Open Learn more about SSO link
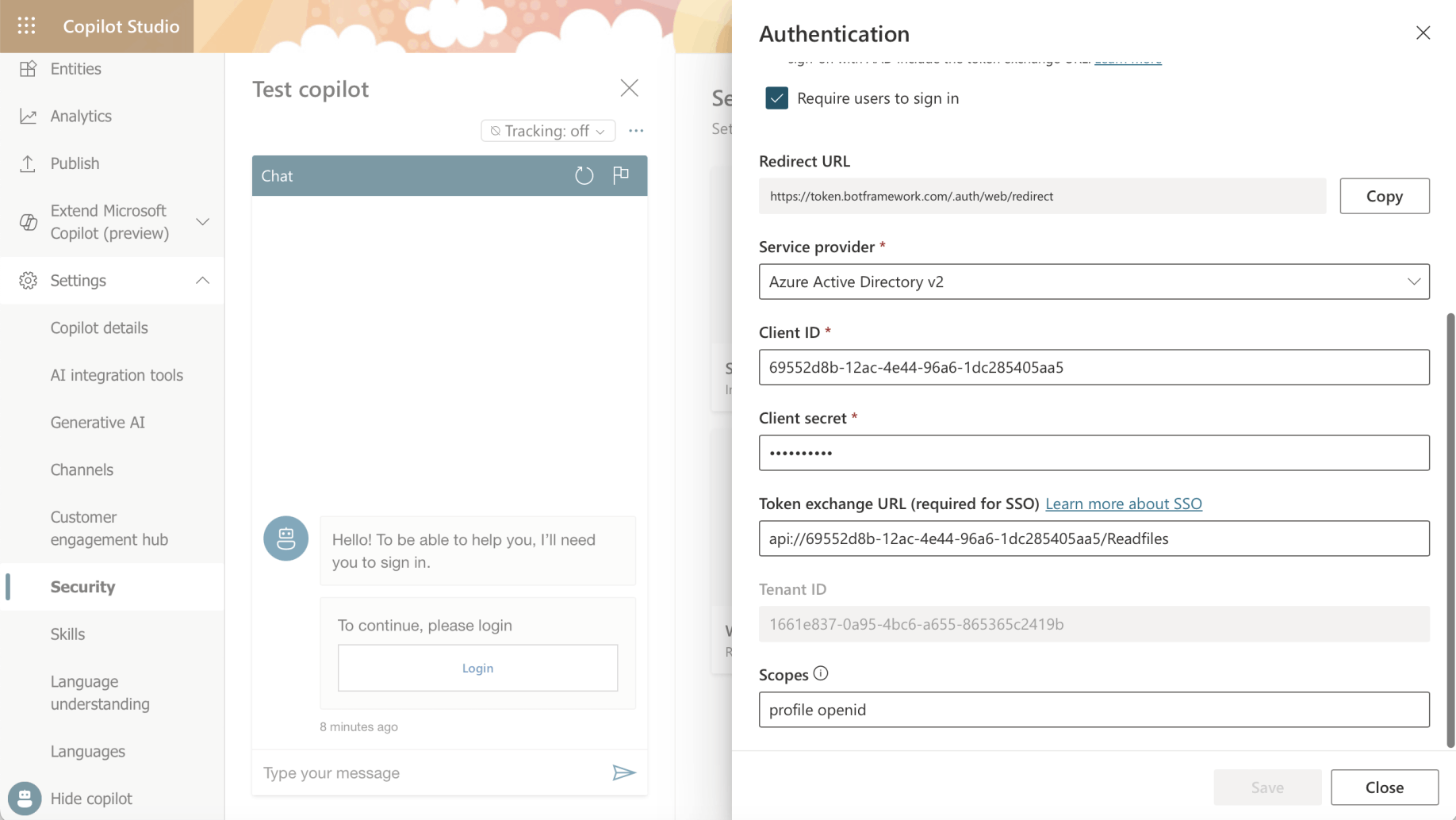1456x820 pixels. [1124, 504]
